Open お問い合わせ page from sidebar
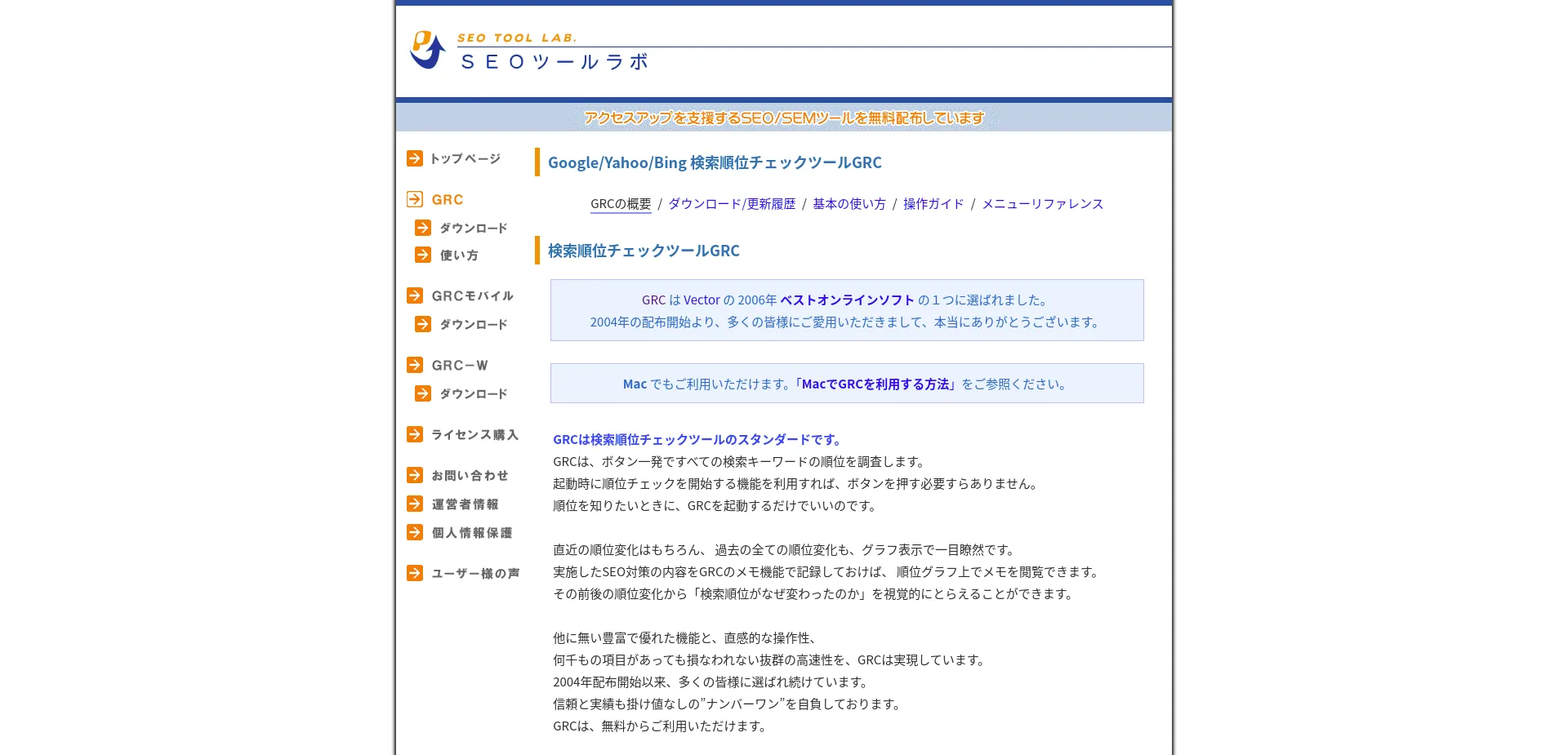This screenshot has height=755, width=1568. [x=470, y=475]
